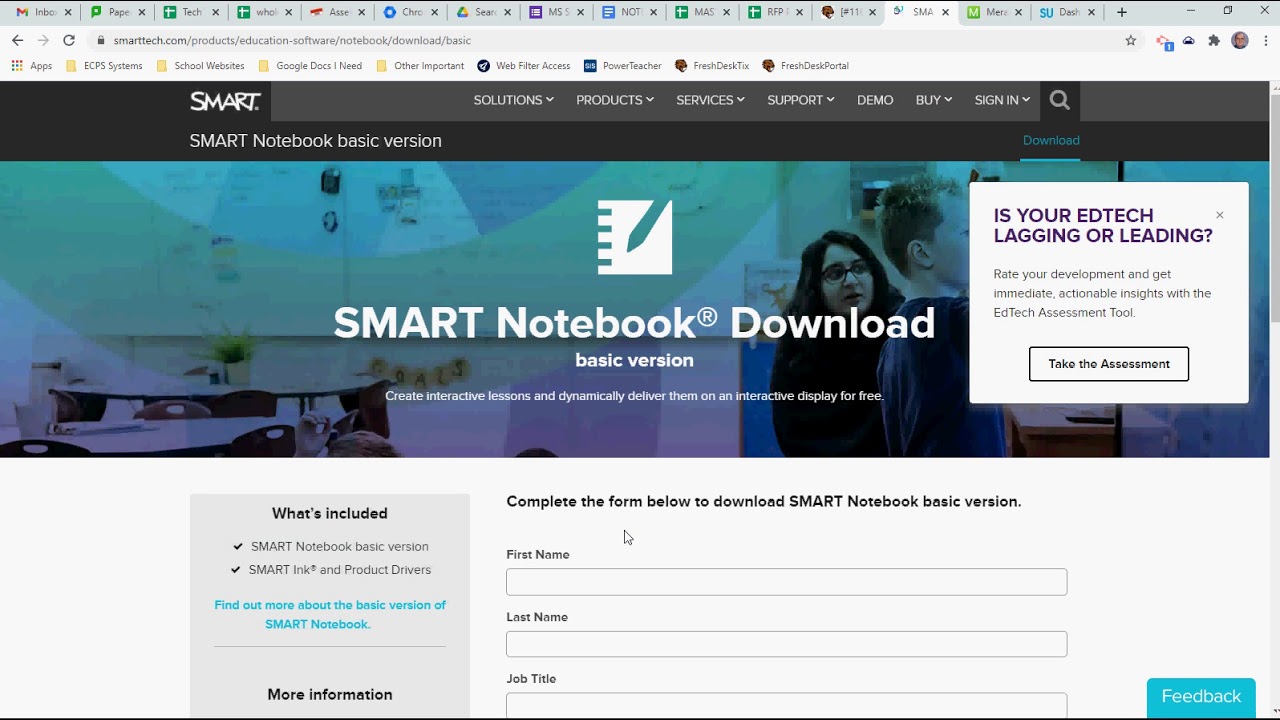
Task: Open the Other Important bookmark folder
Action: click(420, 66)
